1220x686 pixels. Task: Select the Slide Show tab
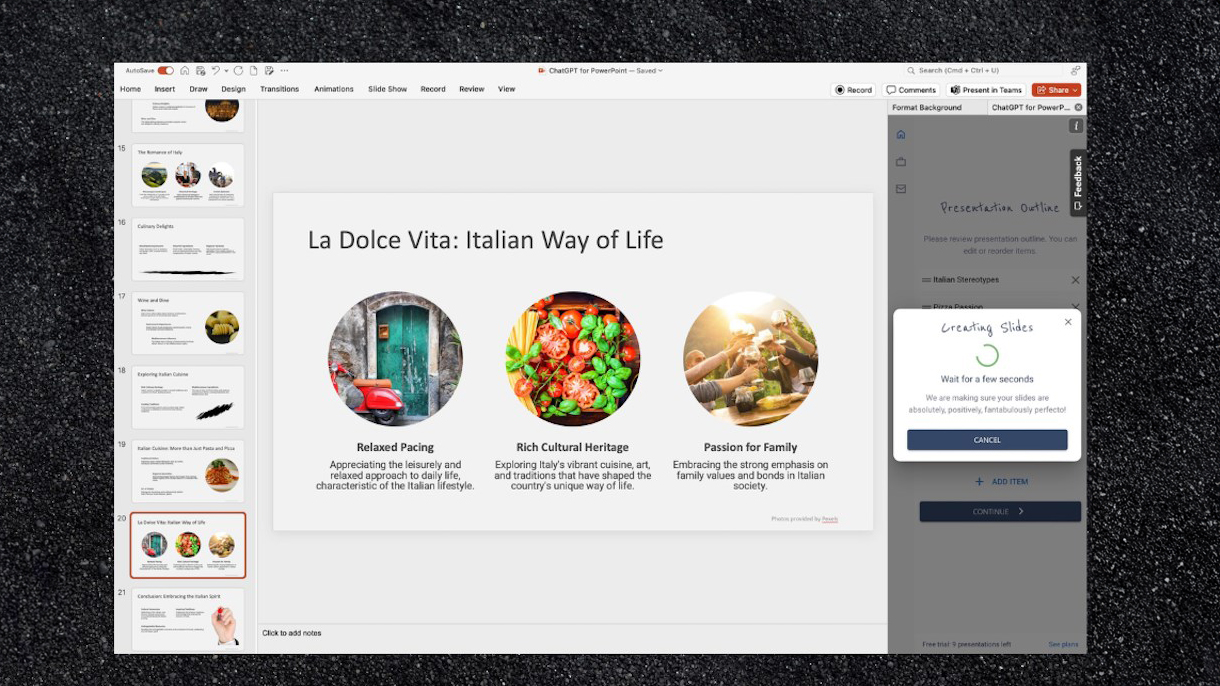[387, 89]
